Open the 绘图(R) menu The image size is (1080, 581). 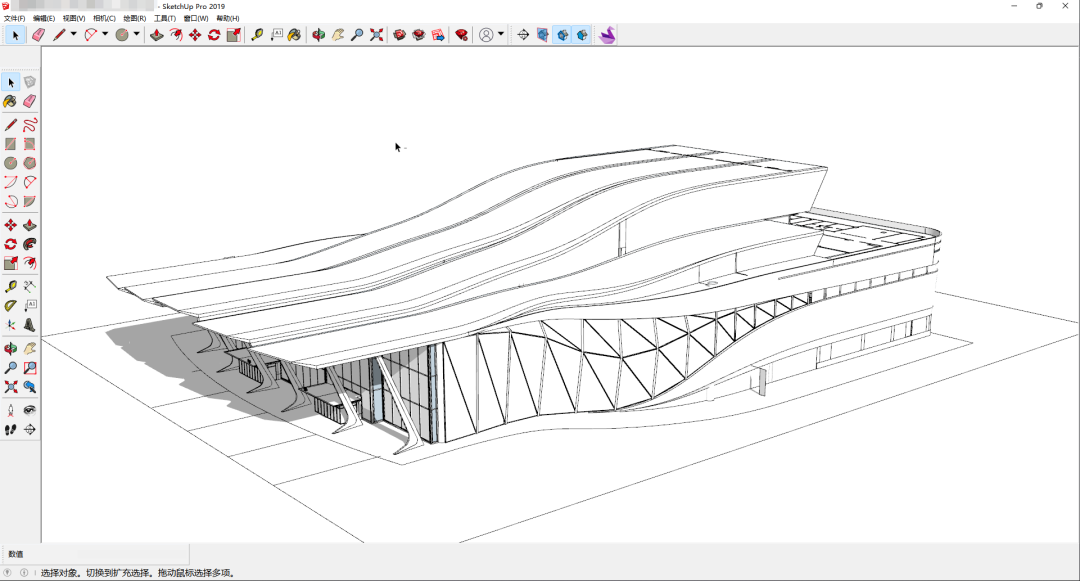click(134, 19)
